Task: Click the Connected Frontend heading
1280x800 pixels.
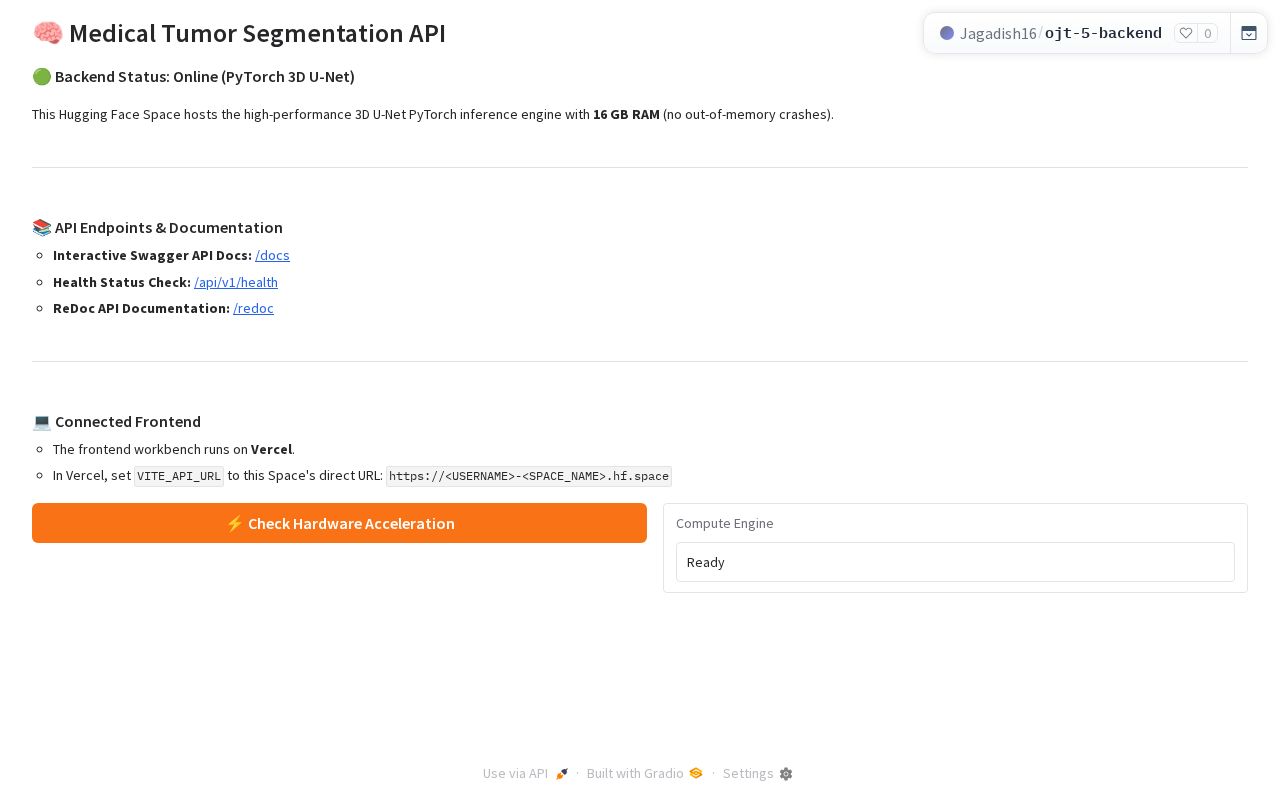Action: (116, 421)
